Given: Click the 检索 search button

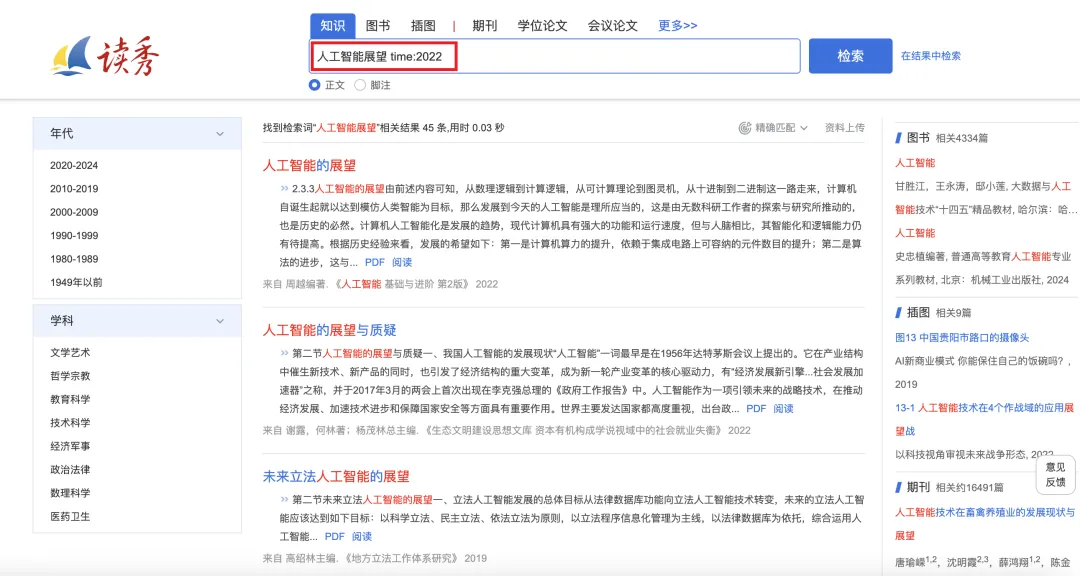Looking at the screenshot, I should coord(851,56).
